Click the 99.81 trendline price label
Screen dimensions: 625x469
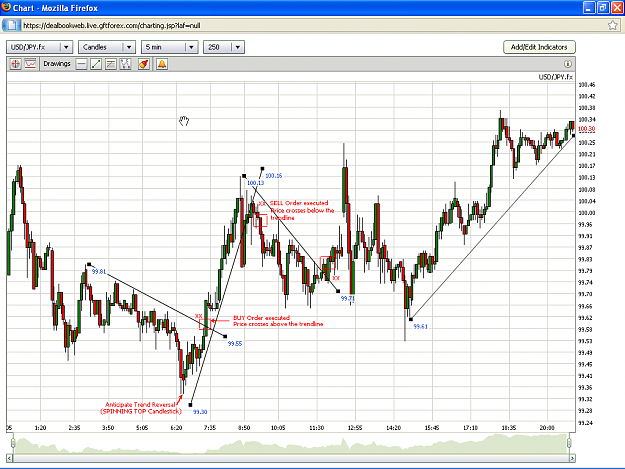[x=99, y=272]
